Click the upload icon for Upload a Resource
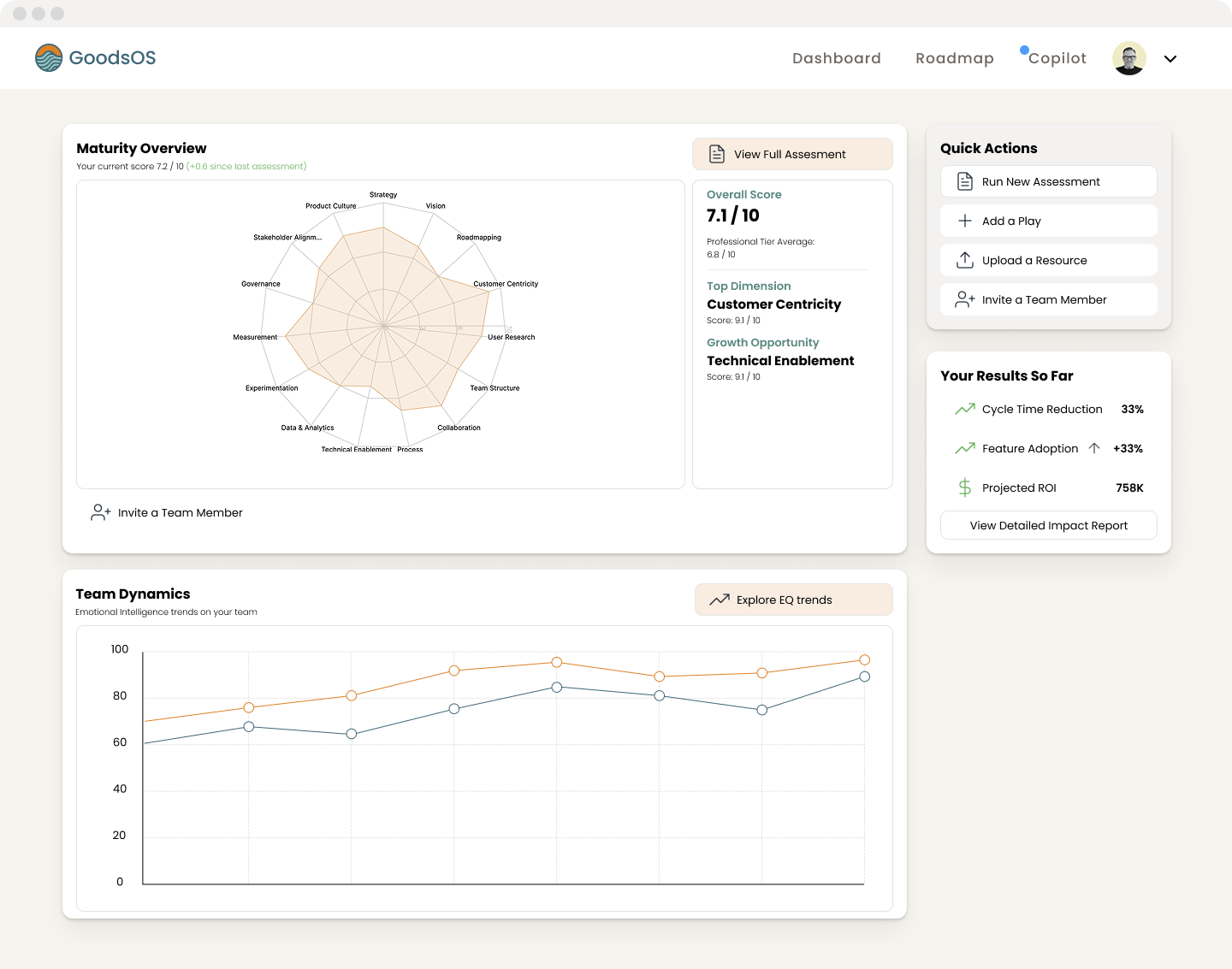 click(965, 260)
